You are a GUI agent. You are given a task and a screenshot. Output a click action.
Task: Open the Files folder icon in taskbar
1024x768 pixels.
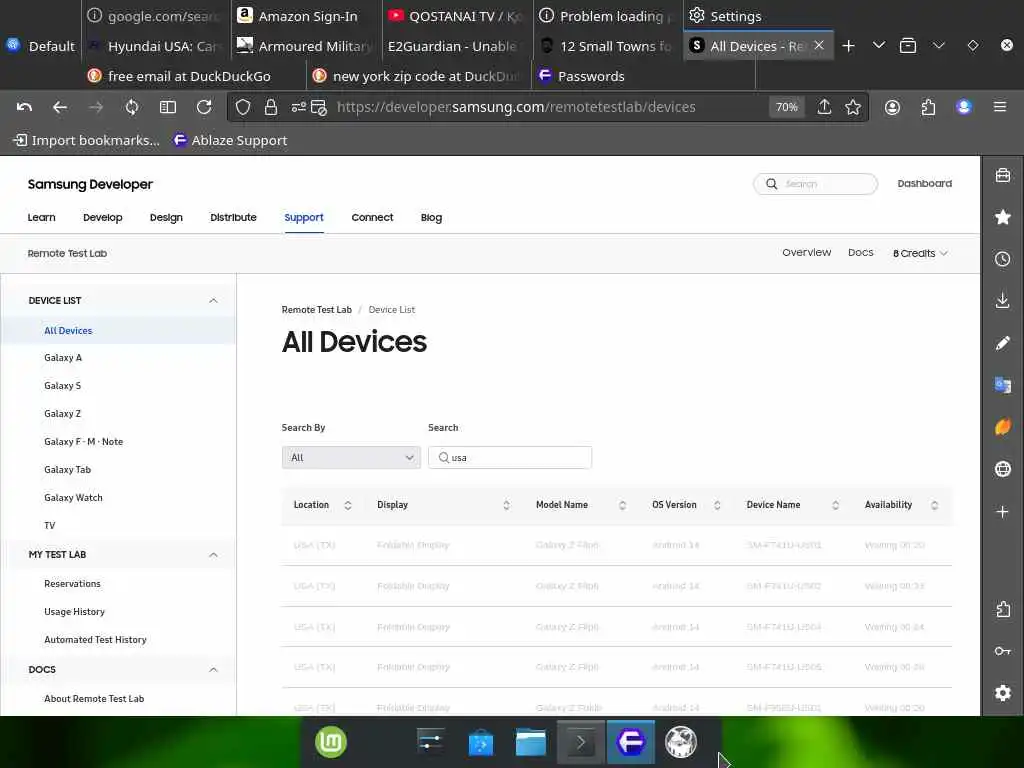(x=530, y=742)
